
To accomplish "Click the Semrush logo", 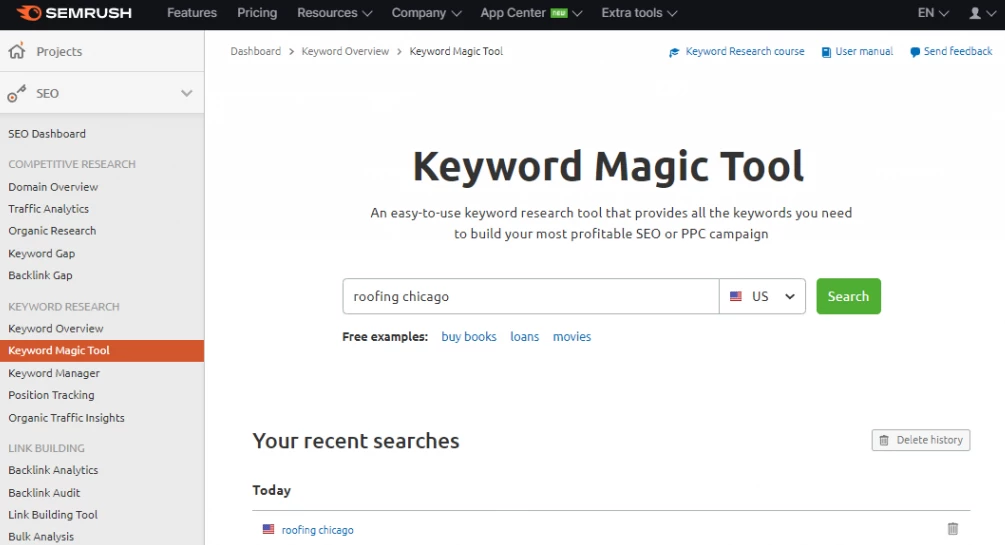I will click(x=74, y=13).
